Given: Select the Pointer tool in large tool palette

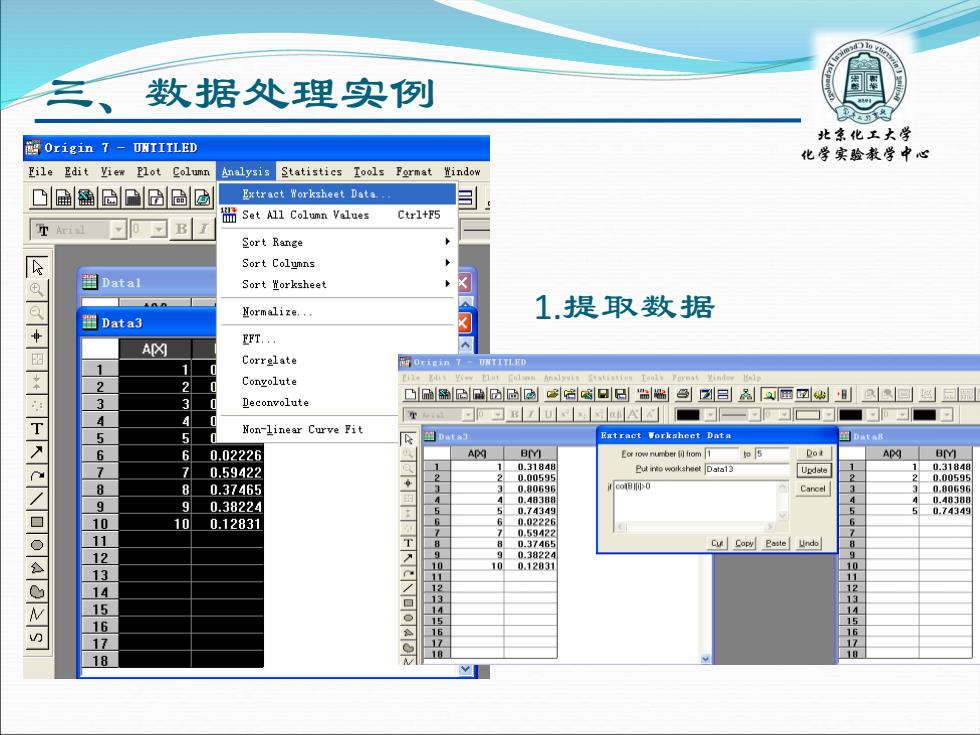Looking at the screenshot, I should click(37, 267).
